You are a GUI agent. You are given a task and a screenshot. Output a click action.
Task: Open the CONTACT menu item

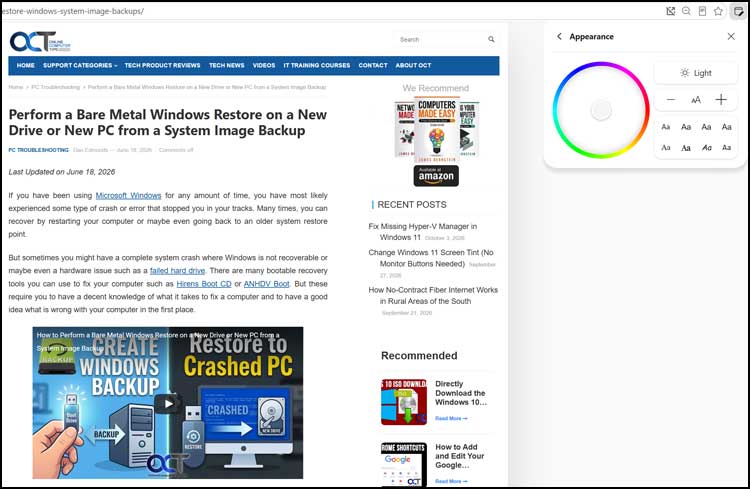373,65
